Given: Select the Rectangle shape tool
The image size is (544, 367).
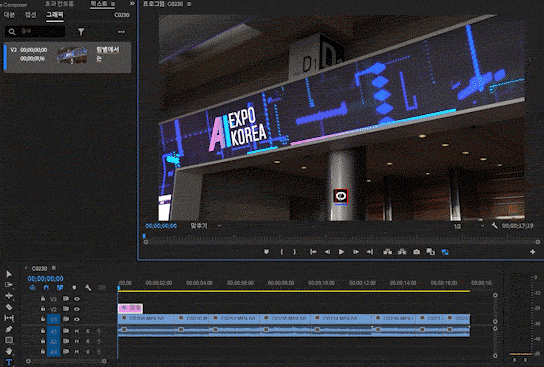Looking at the screenshot, I should [9, 340].
